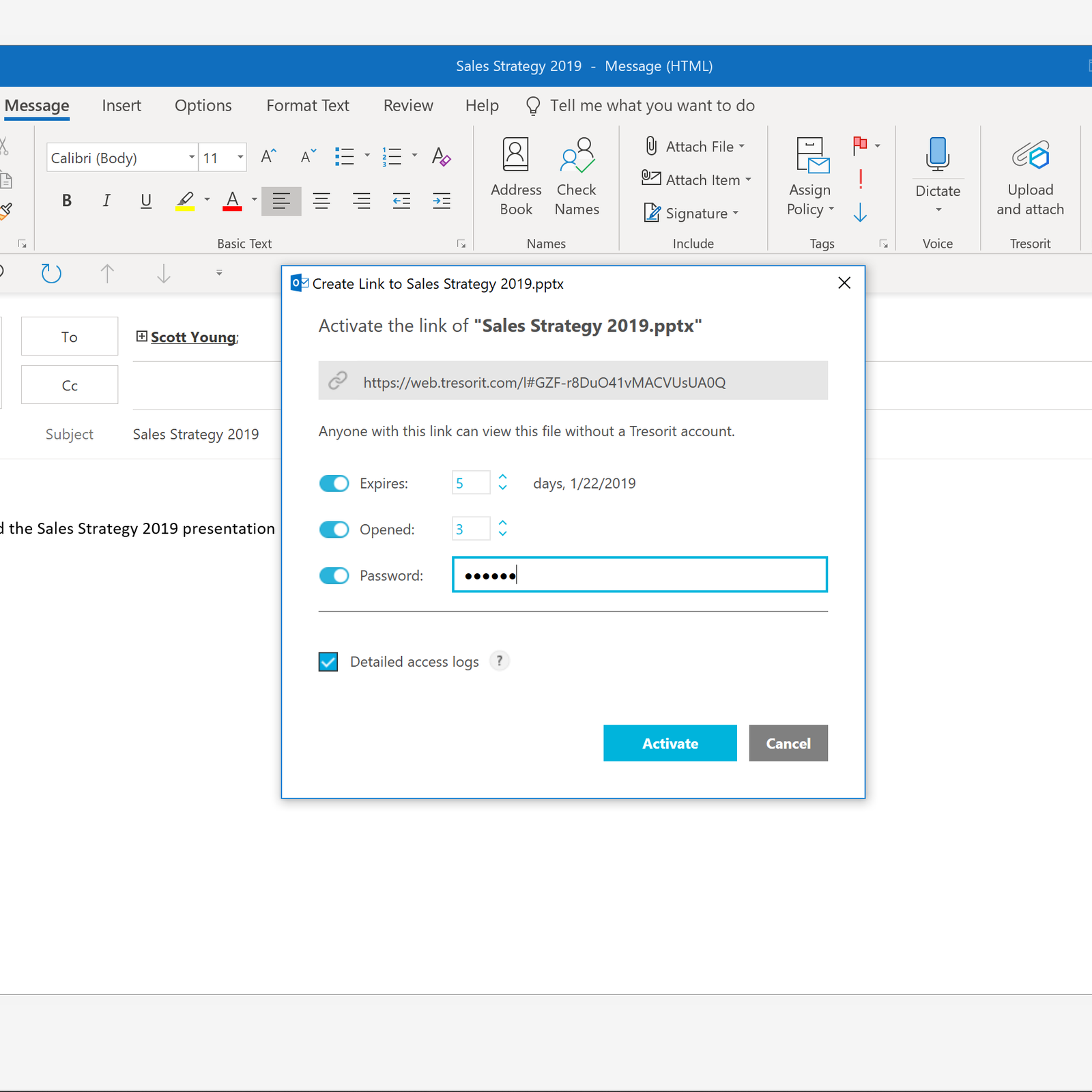The width and height of the screenshot is (1092, 1092).
Task: Click Tresorit Upload and attach
Action: 1031,177
